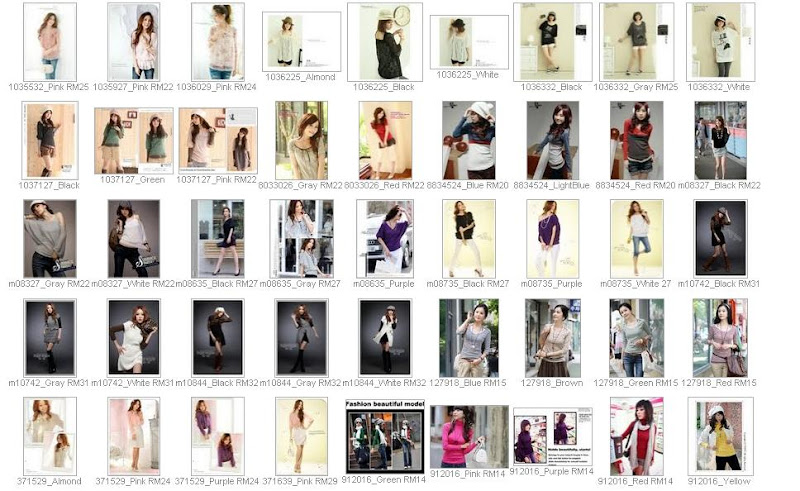The width and height of the screenshot is (800, 491).
Task: Select the 8033026_Gray RM22 photo thumbnail
Action: [x=301, y=140]
